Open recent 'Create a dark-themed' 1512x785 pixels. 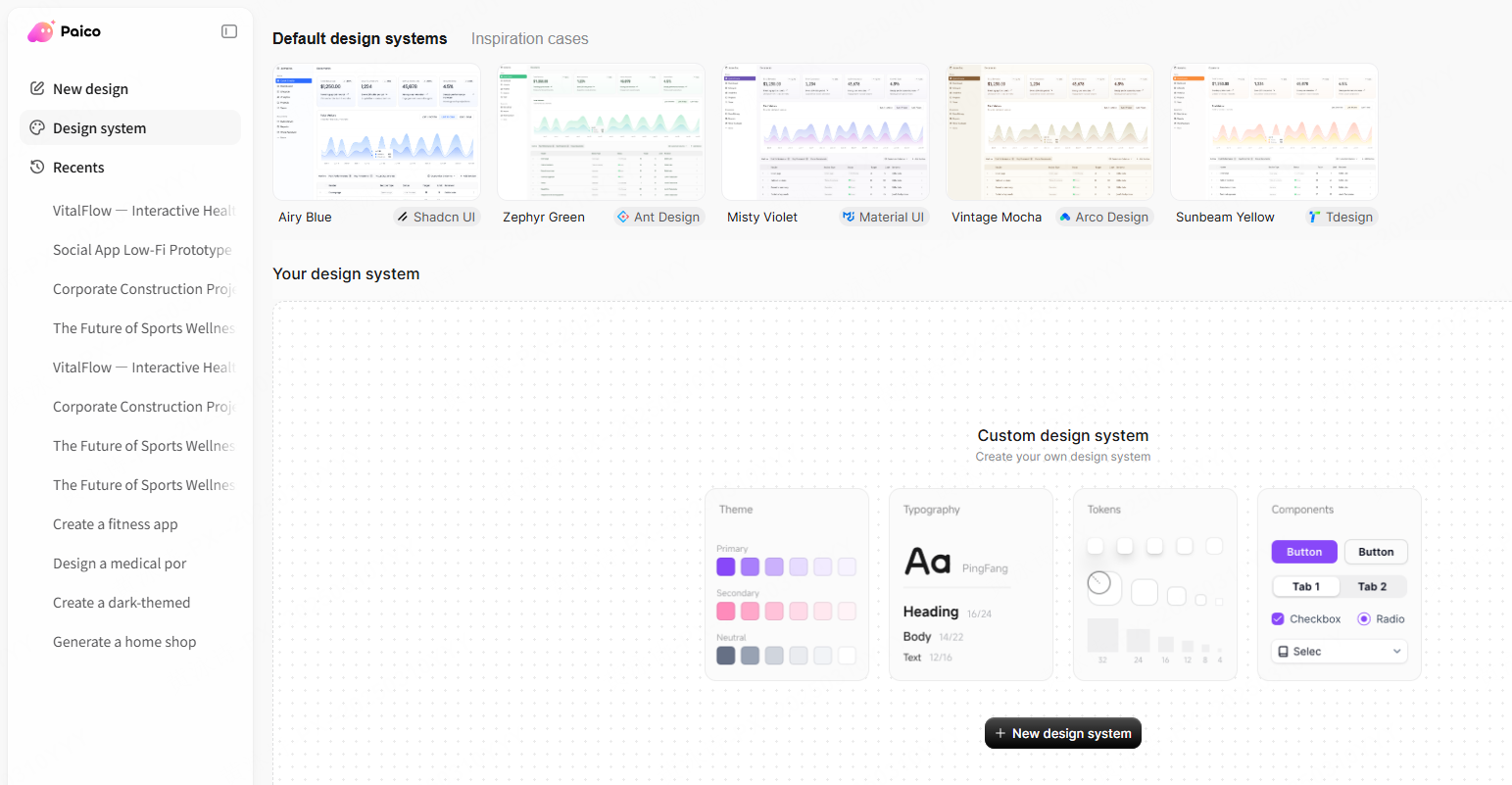[122, 603]
